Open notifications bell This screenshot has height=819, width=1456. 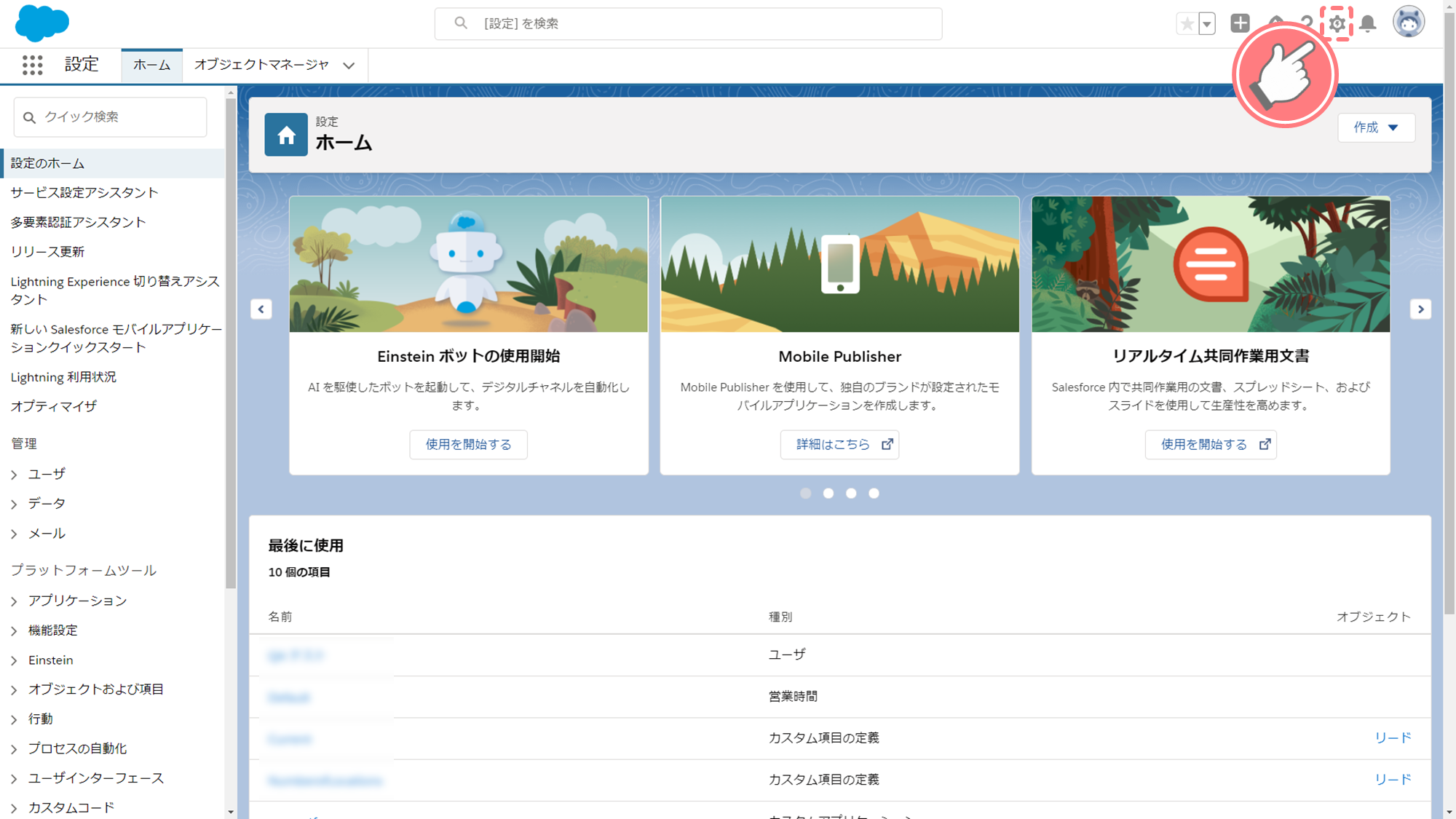tap(1368, 23)
